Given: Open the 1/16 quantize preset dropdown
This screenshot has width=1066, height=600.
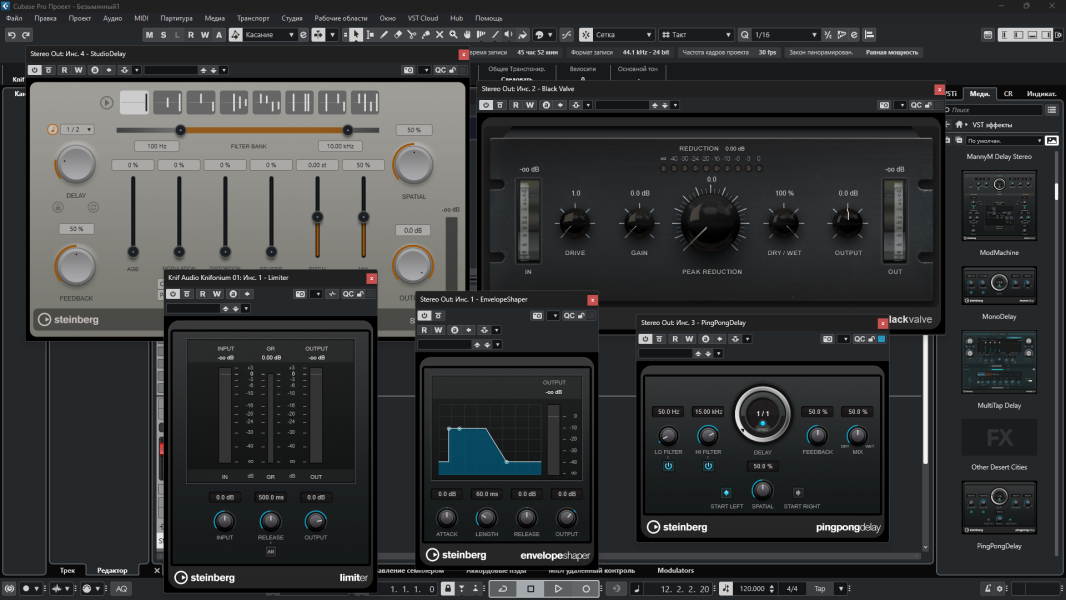Looking at the screenshot, I should click(x=785, y=35).
